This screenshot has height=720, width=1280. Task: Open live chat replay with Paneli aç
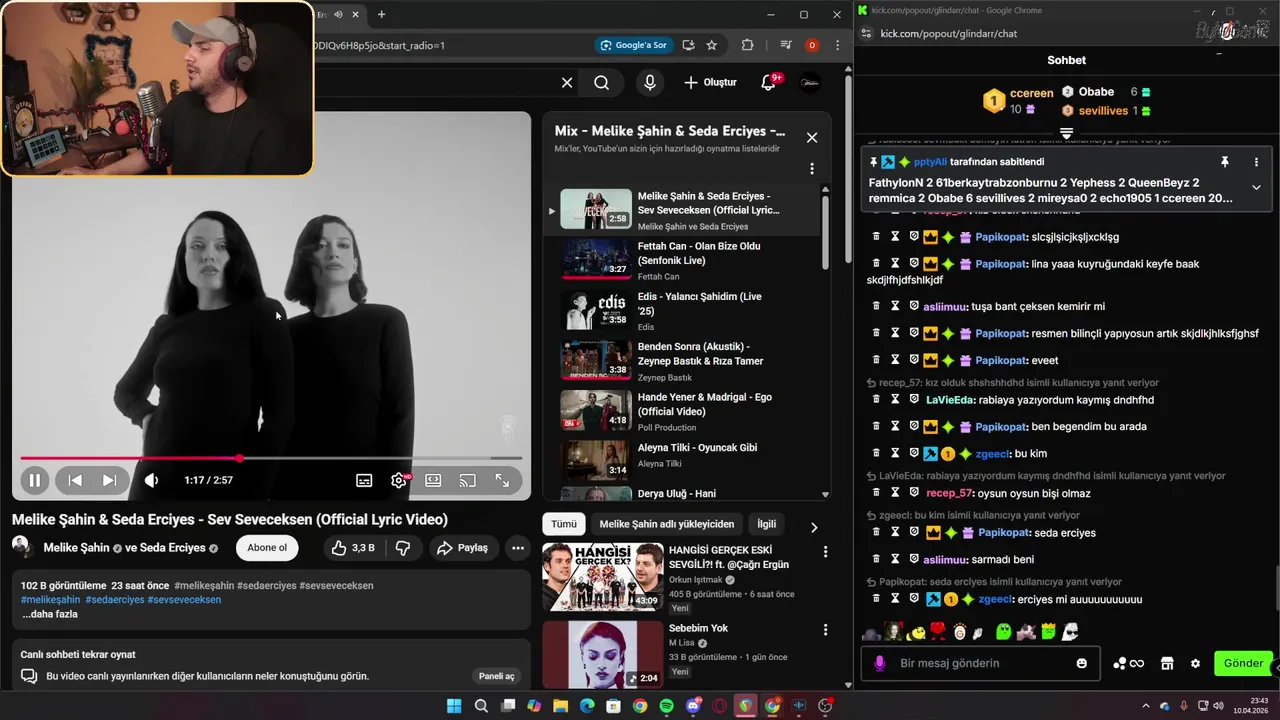(496, 676)
